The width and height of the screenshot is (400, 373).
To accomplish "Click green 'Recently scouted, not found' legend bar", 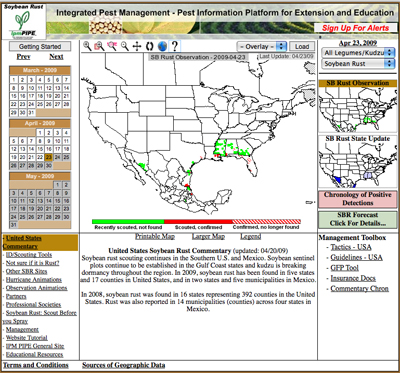I will (x=128, y=221).
